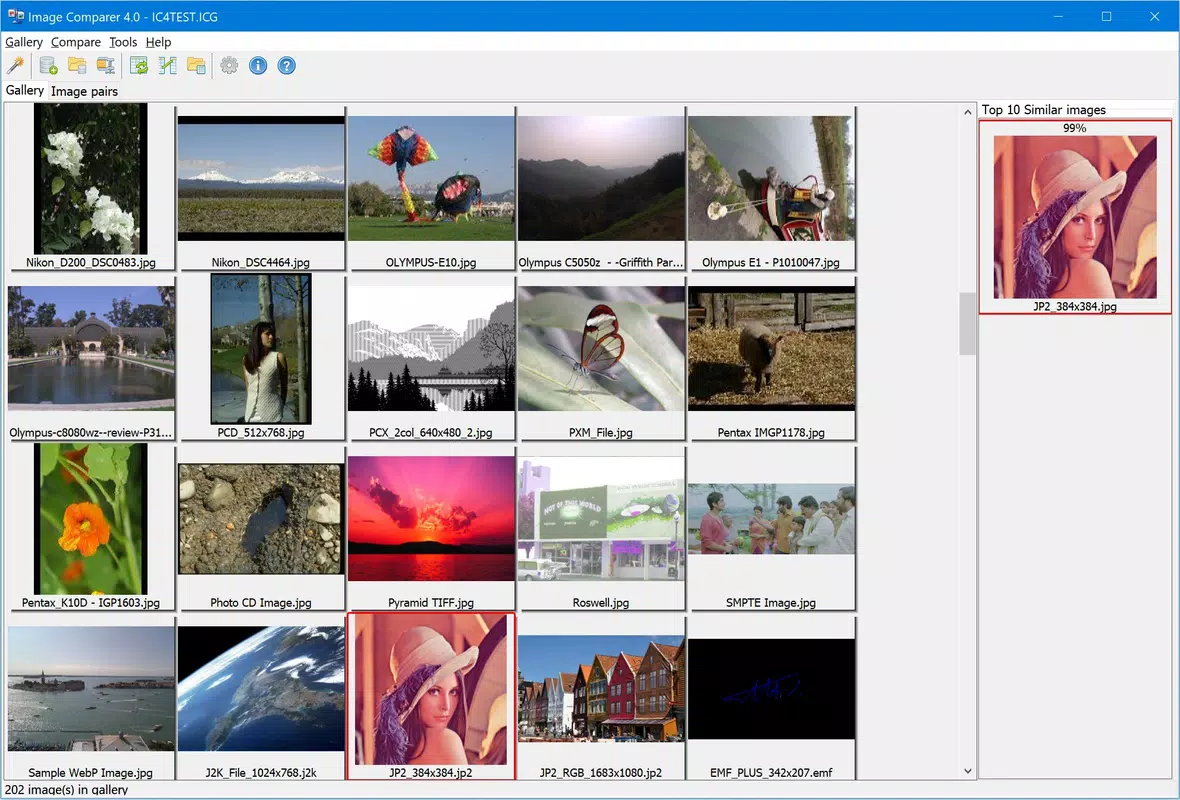Switch to the Image pairs tab
1180x800 pixels.
pyautogui.click(x=84, y=91)
